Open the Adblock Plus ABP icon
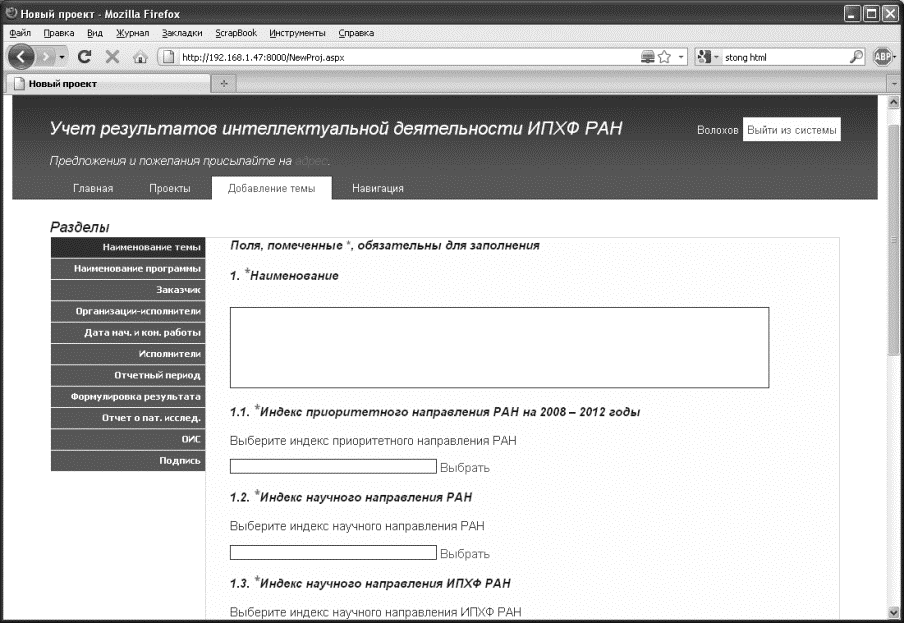 (884, 57)
